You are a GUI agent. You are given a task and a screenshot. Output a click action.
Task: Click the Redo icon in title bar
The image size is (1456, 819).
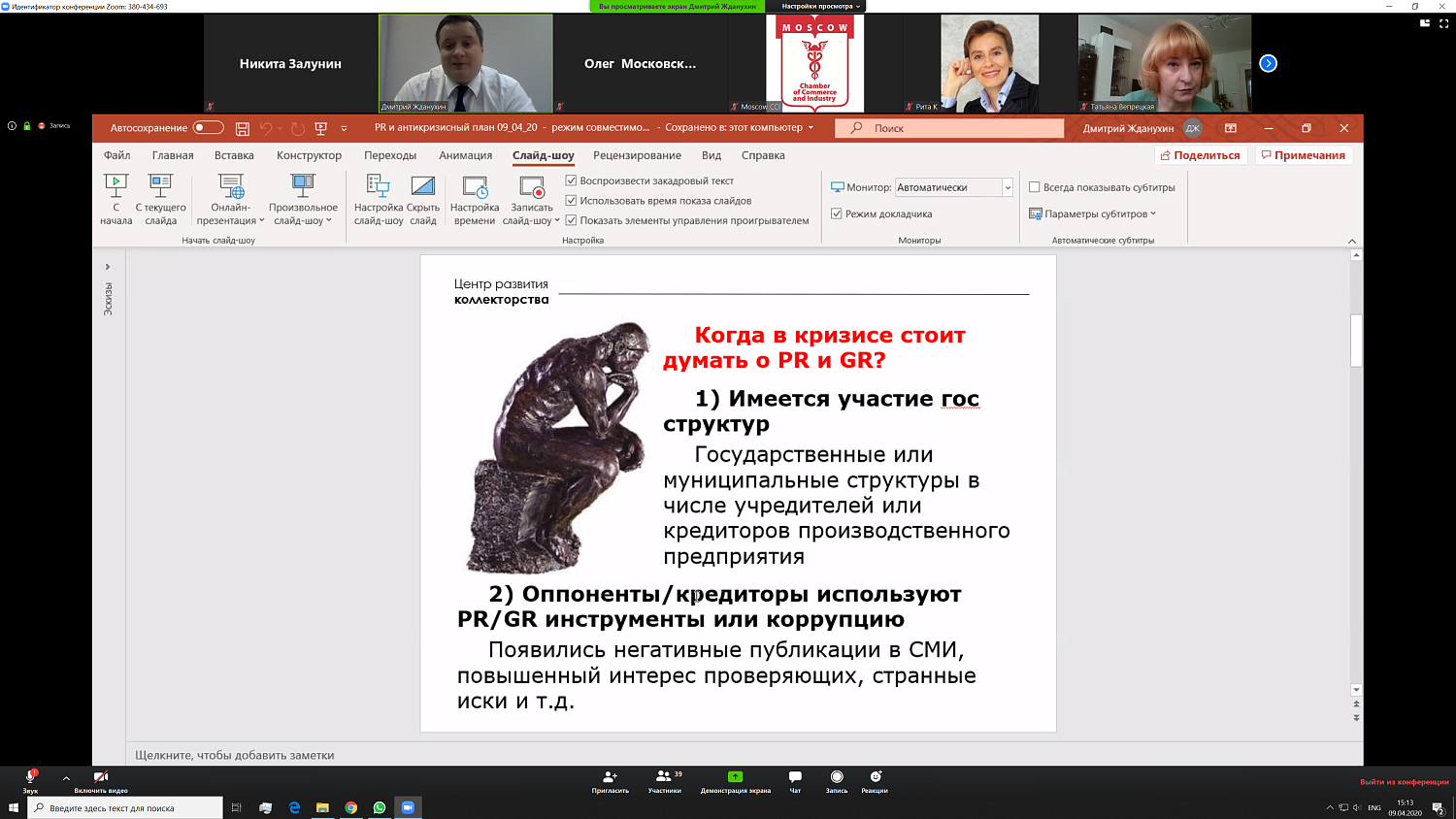tap(297, 128)
